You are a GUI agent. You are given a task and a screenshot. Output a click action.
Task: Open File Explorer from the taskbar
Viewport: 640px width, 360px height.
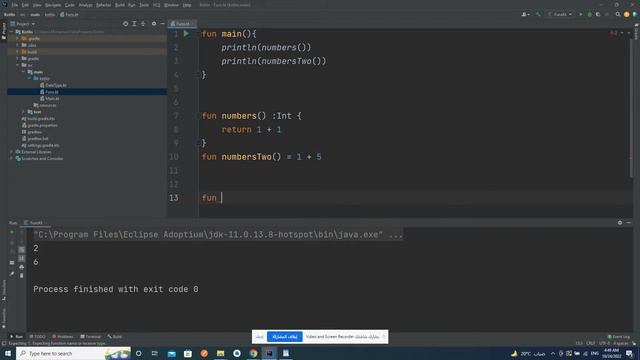(x=220, y=353)
